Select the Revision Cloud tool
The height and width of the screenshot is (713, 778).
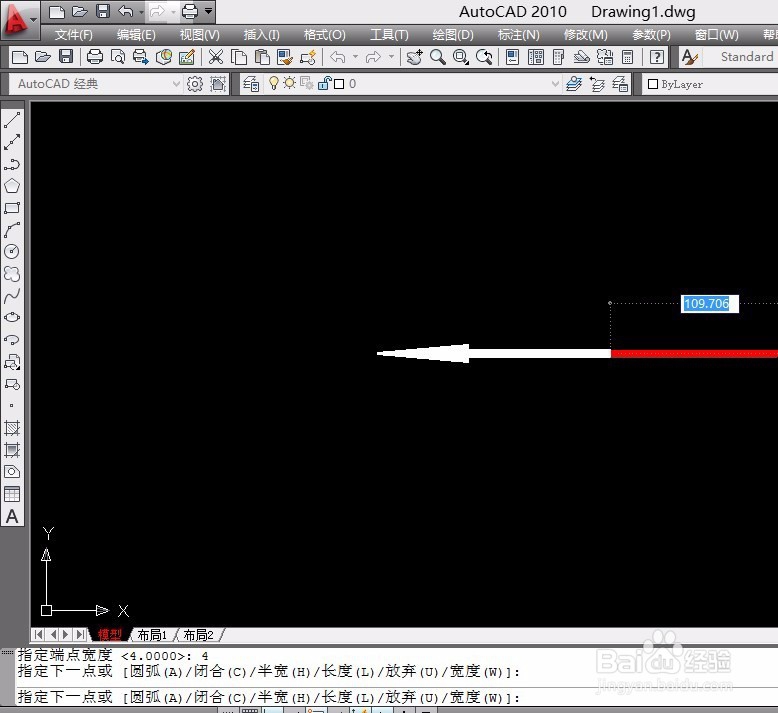pos(12,274)
